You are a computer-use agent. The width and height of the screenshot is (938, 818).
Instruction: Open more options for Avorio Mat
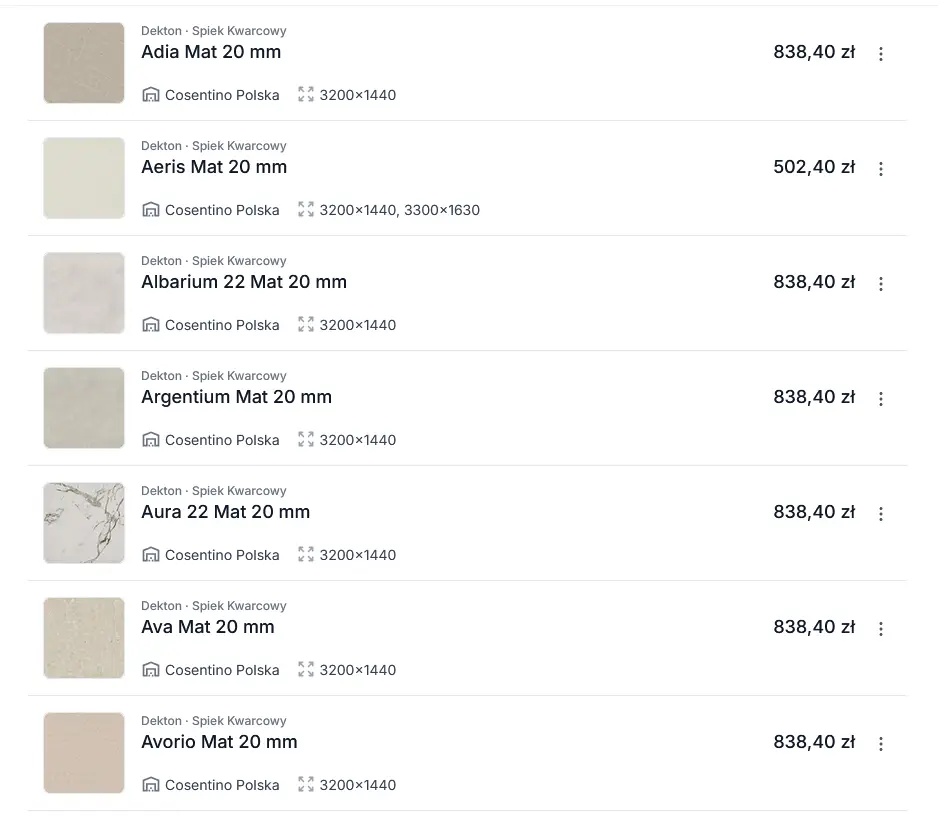[x=880, y=744]
